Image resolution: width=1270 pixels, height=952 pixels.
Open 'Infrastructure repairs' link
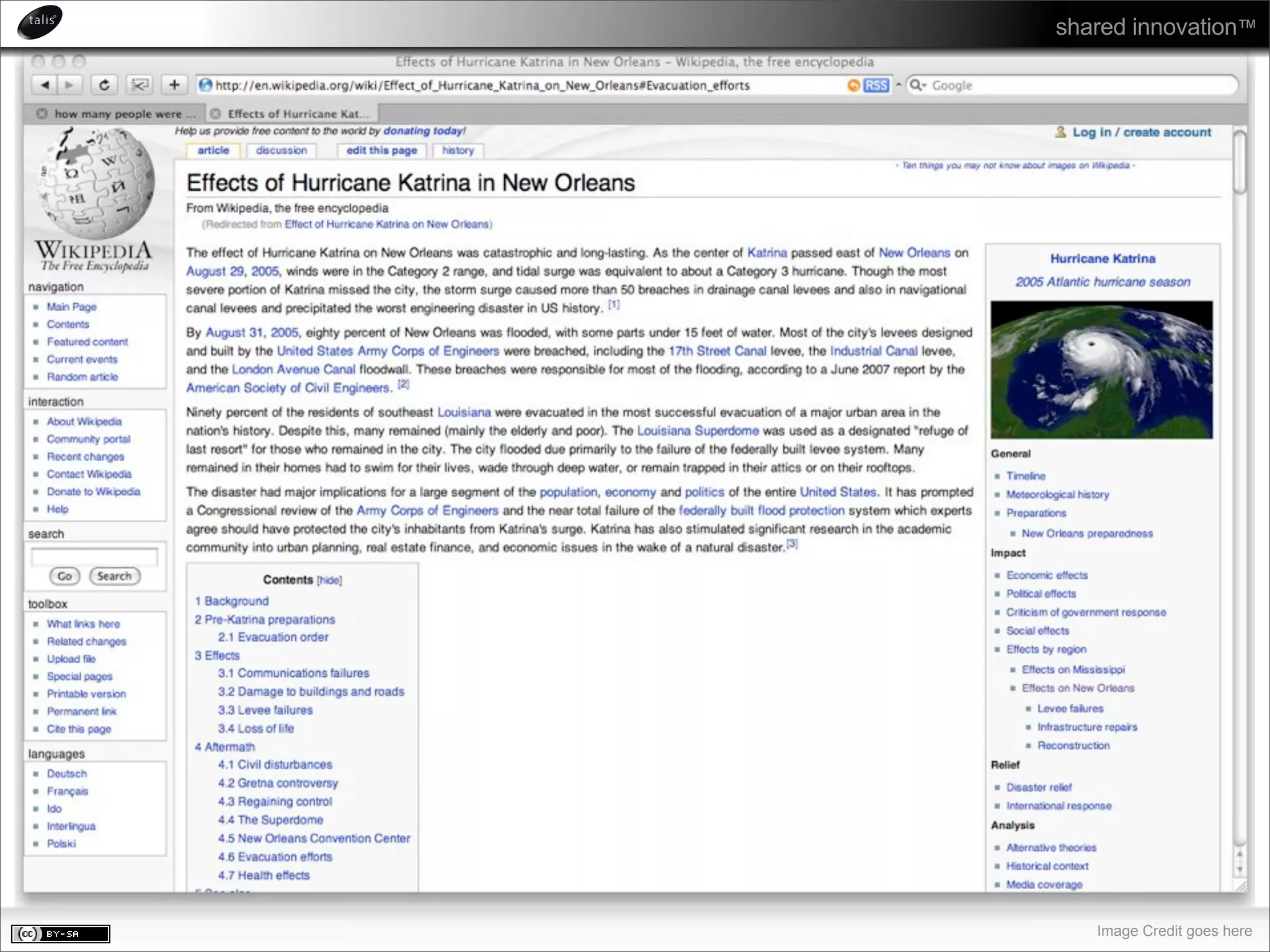pyautogui.click(x=1087, y=727)
